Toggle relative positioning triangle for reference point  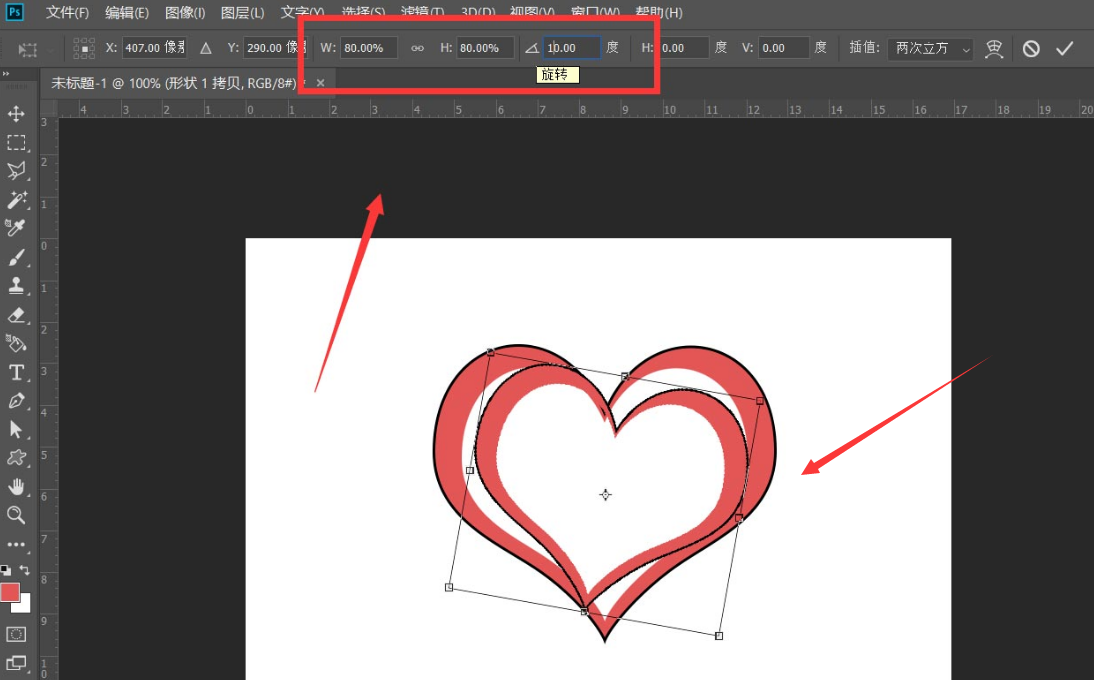pyautogui.click(x=205, y=48)
